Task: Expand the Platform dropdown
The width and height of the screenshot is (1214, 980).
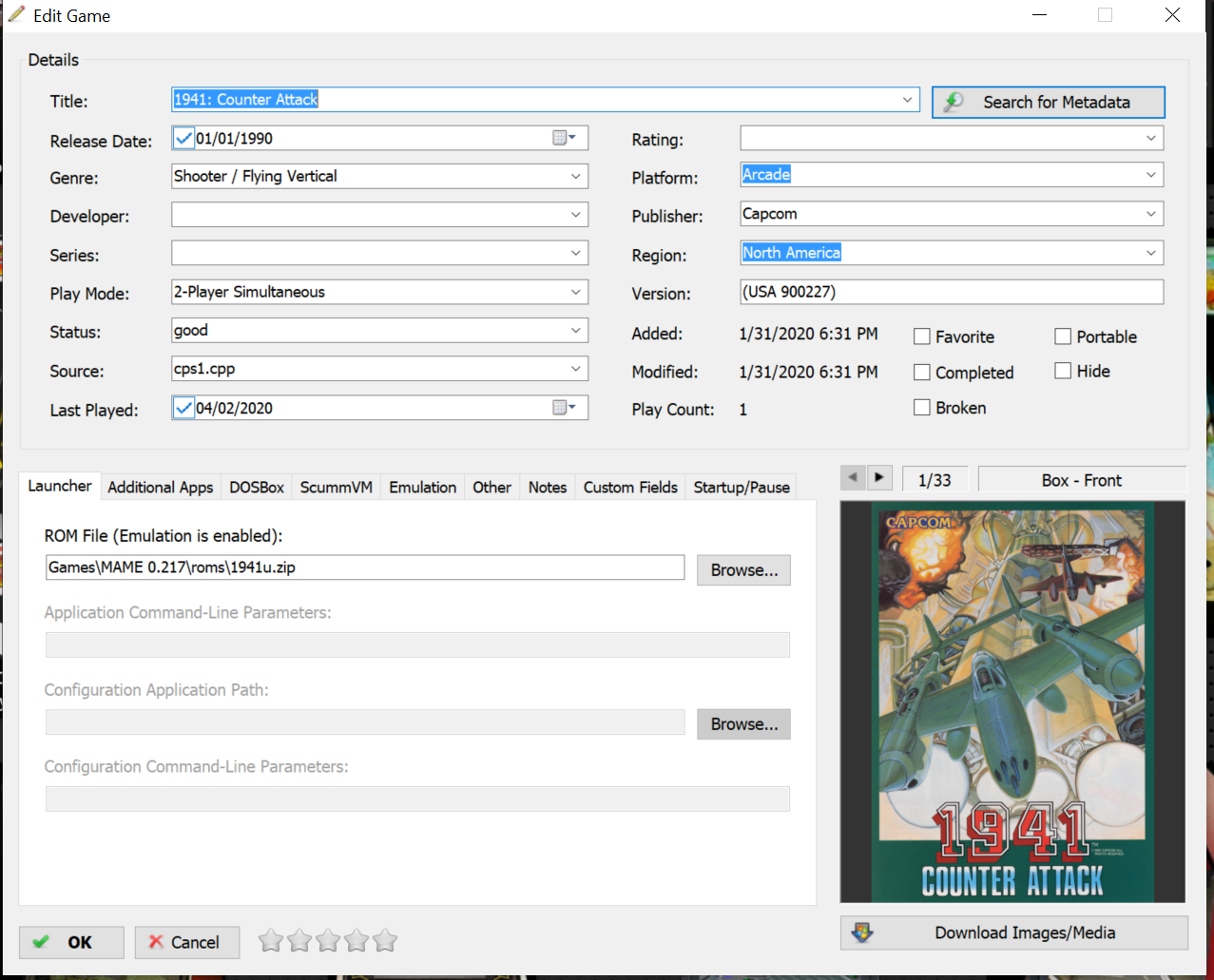Action: pyautogui.click(x=1151, y=175)
